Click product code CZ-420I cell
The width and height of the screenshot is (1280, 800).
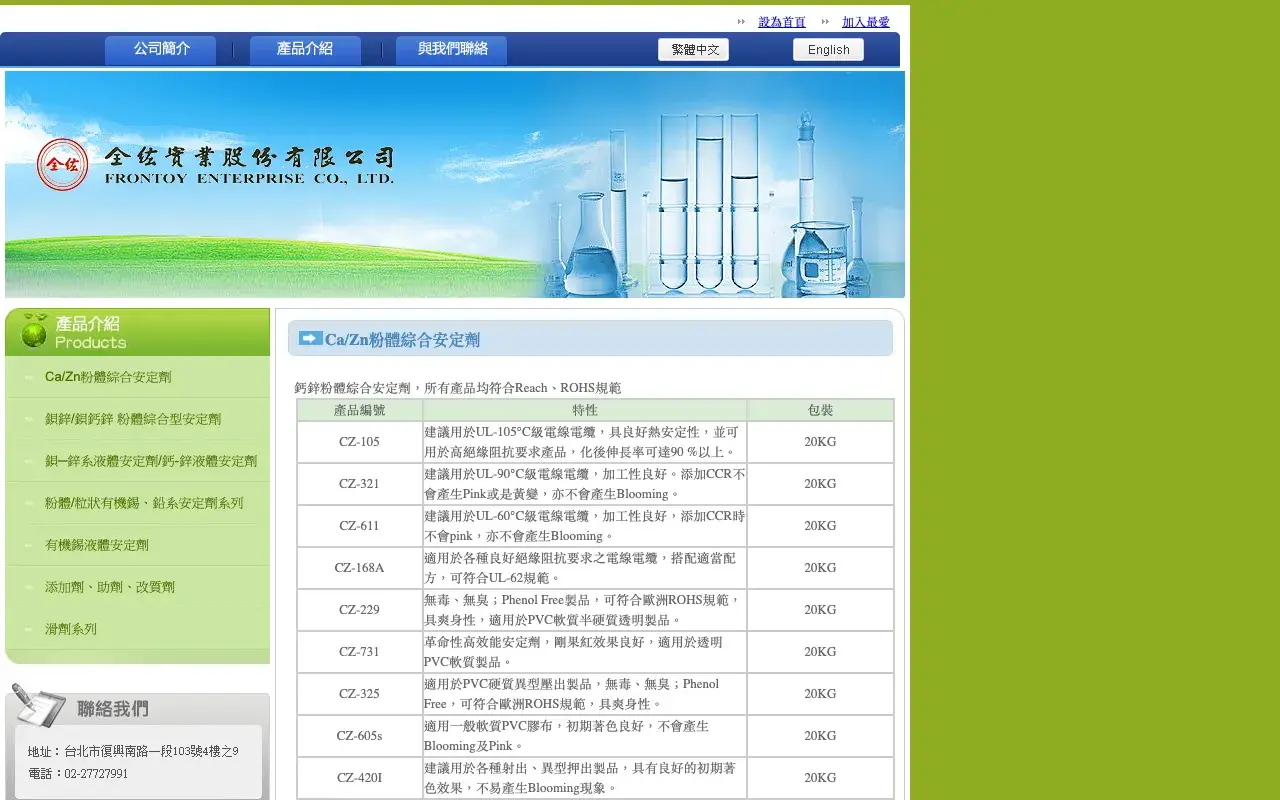click(359, 778)
